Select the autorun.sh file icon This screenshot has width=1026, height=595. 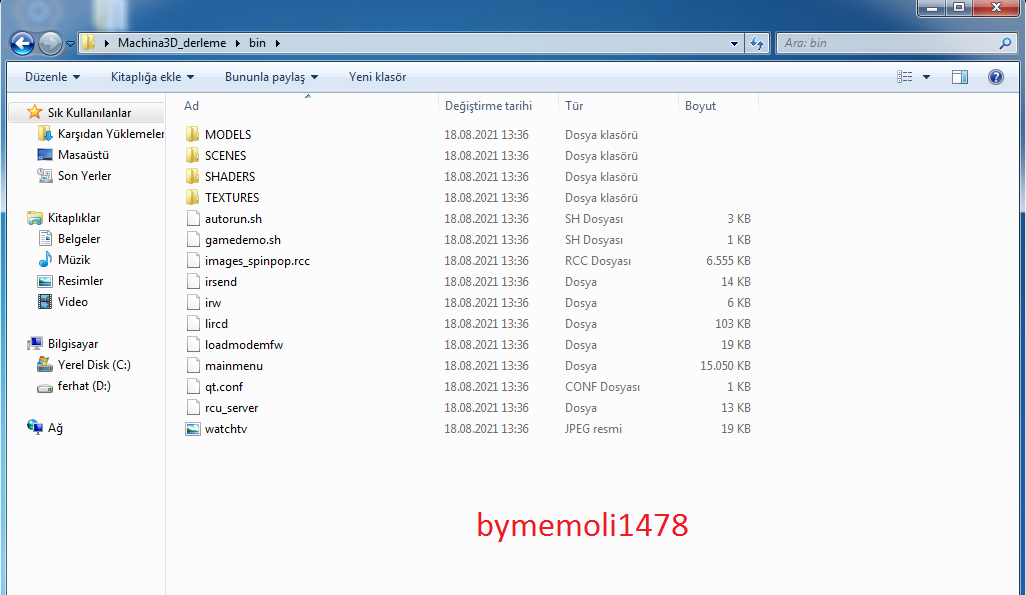pos(192,219)
